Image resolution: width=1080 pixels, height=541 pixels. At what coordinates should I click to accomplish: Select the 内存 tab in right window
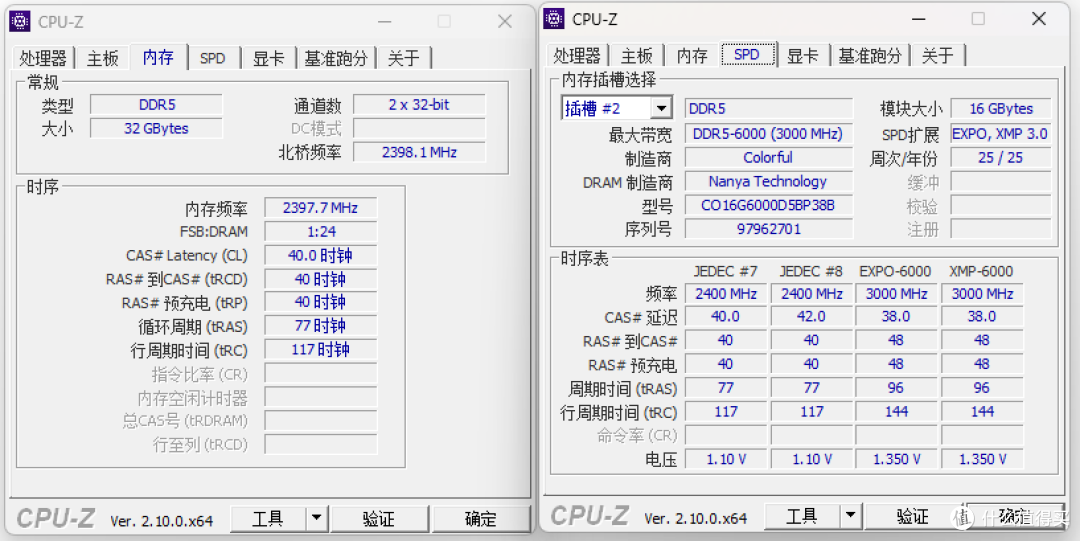pos(692,55)
